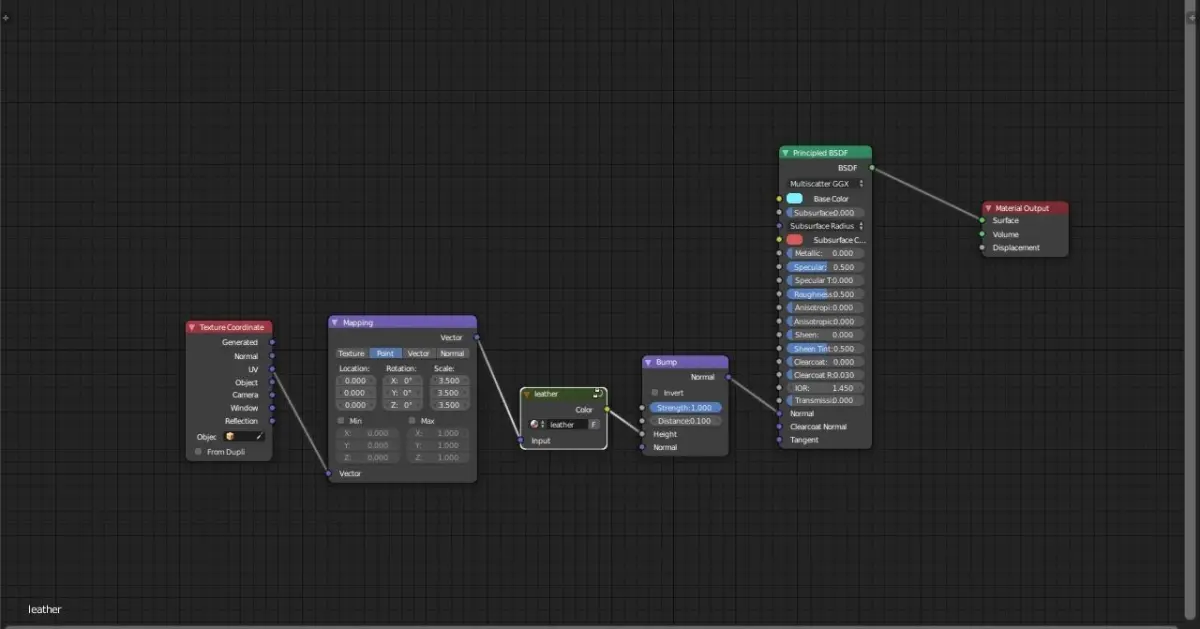This screenshot has height=629, width=1200.
Task: Click the Mapping node Vector input socket
Action: pyautogui.click(x=328, y=473)
